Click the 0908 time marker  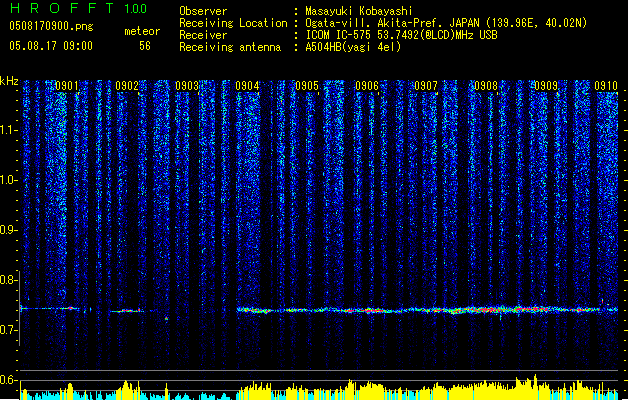[x=486, y=86]
